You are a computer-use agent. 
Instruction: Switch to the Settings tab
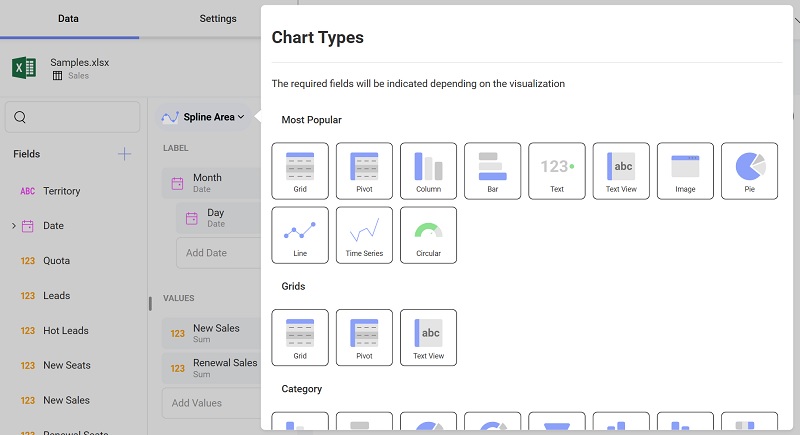pos(218,19)
